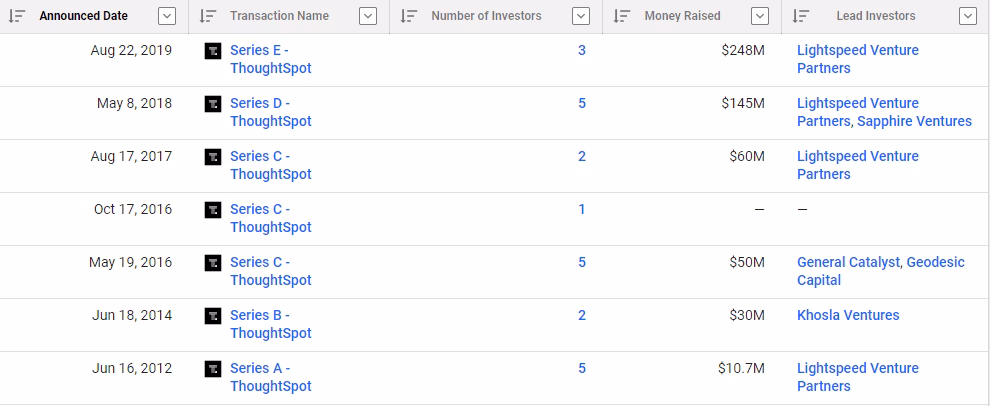The width and height of the screenshot is (990, 406).
Task: Sort table by Money Raised icon
Action: tap(622, 16)
